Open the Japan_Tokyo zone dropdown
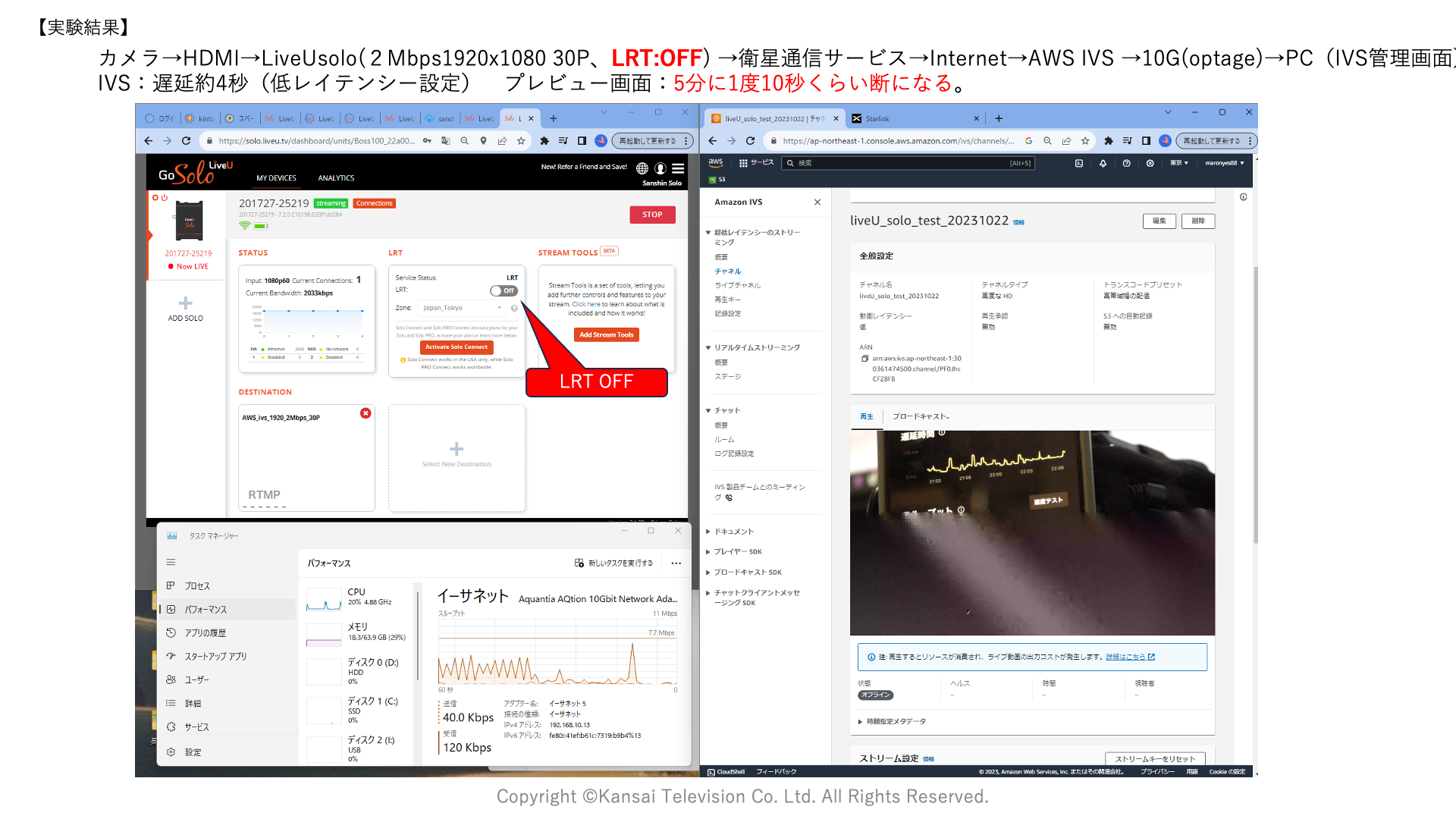 pyautogui.click(x=463, y=308)
